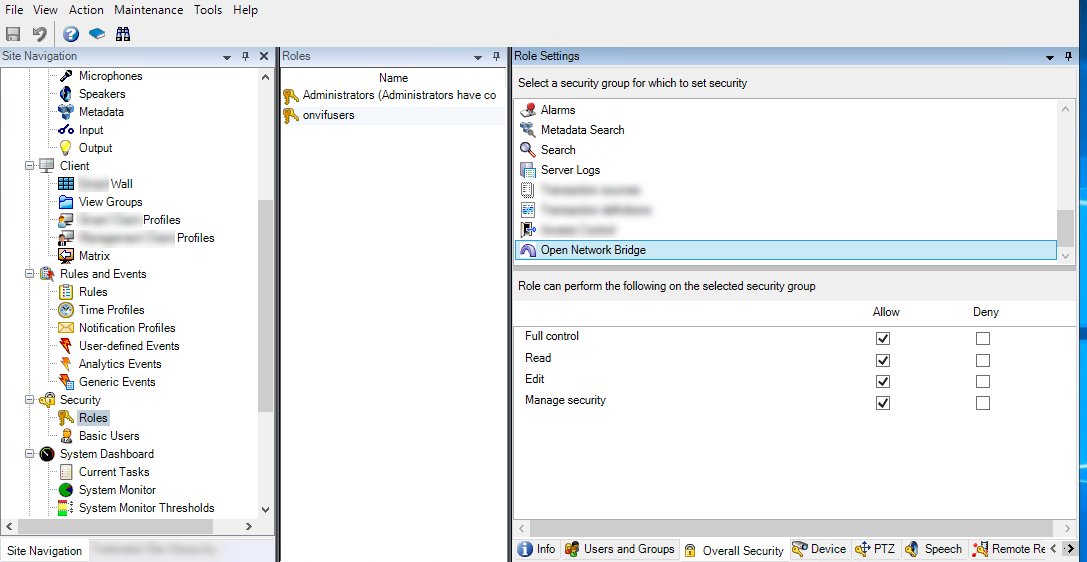Image resolution: width=1087 pixels, height=562 pixels.
Task: Click the Save floppy disk toolbar icon
Action: tap(13, 34)
